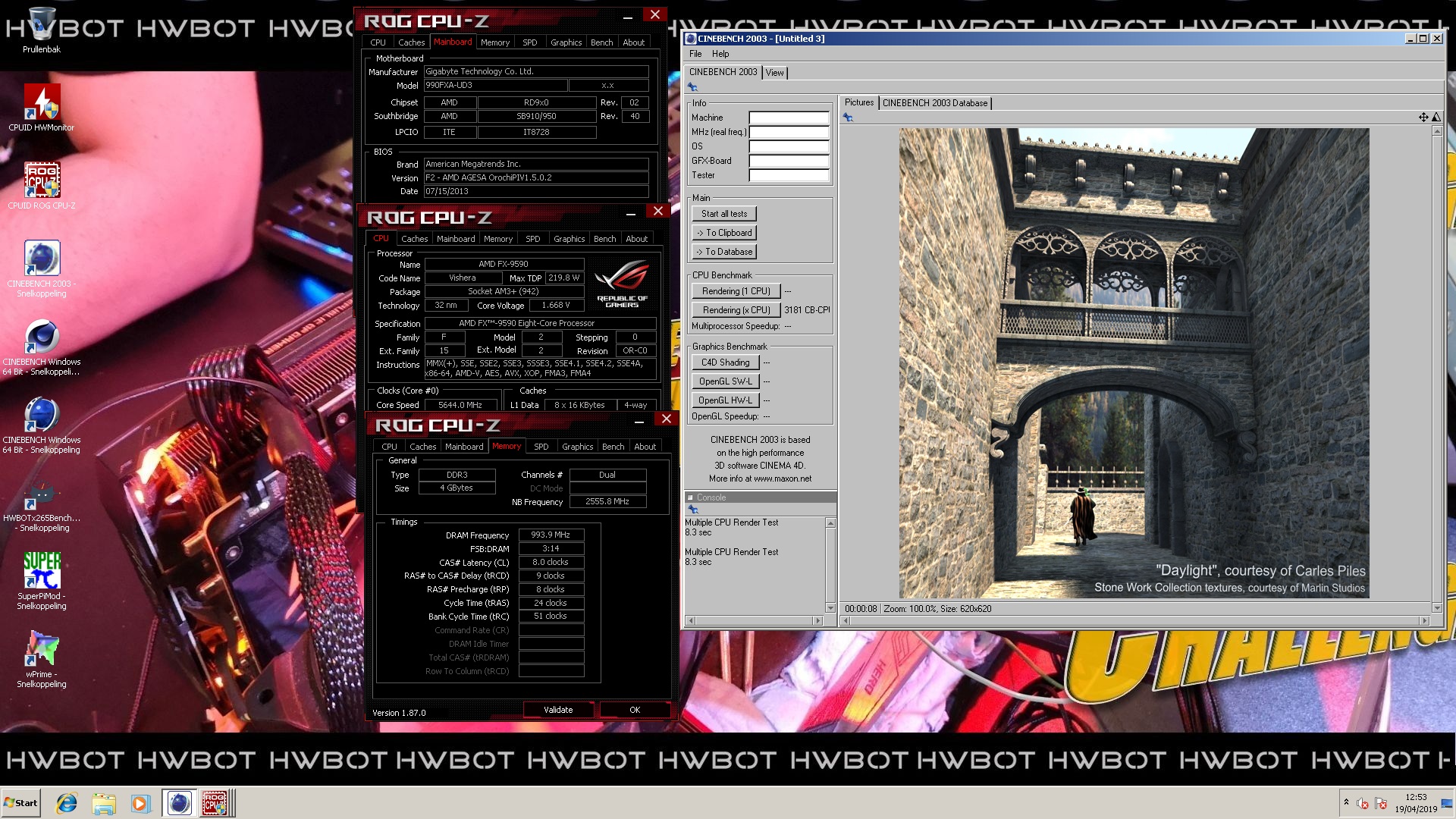Open wPrime desktop shortcut
This screenshot has width=1456, height=819.
42,658
